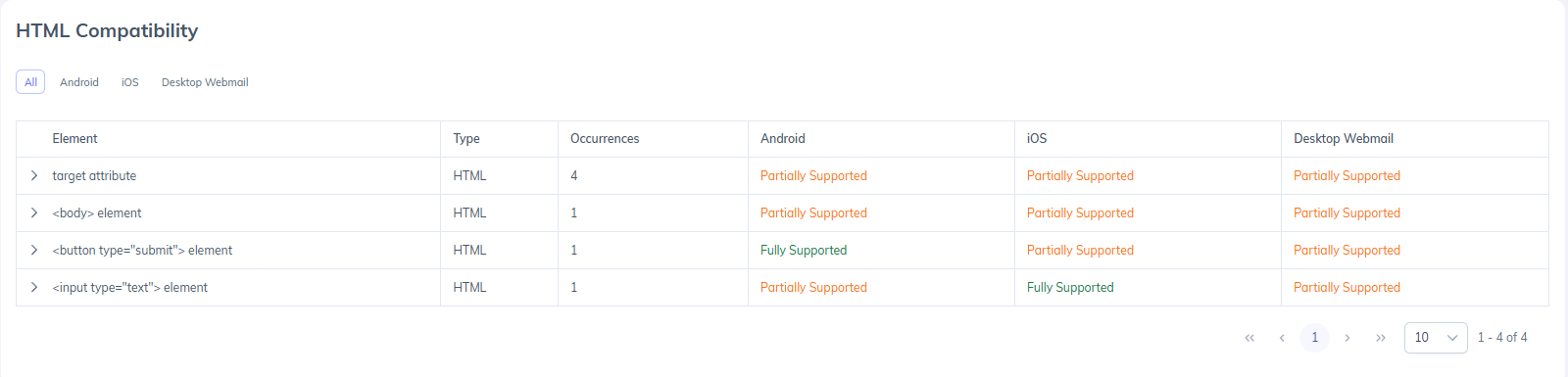The image size is (1568, 377).
Task: Open the rows per page dropdown showing 10
Action: (1436, 337)
